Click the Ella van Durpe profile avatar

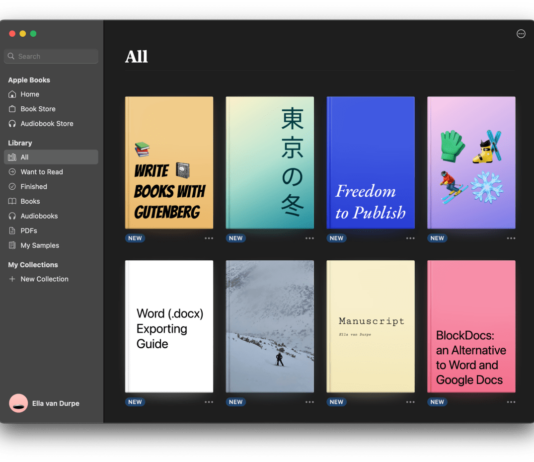pos(18,403)
